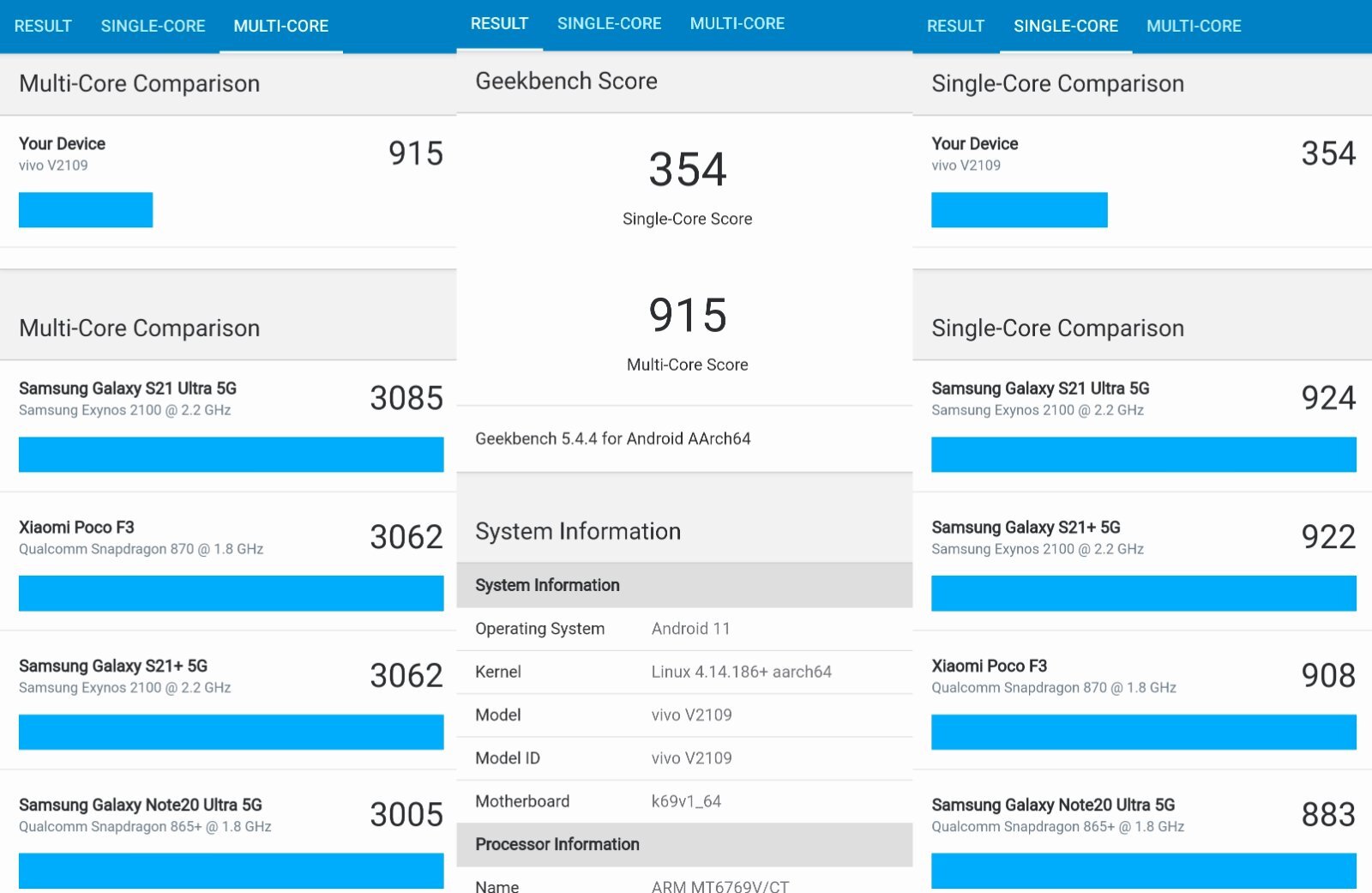Click Xiaomi Poco F3 name in multi-core list

point(76,528)
